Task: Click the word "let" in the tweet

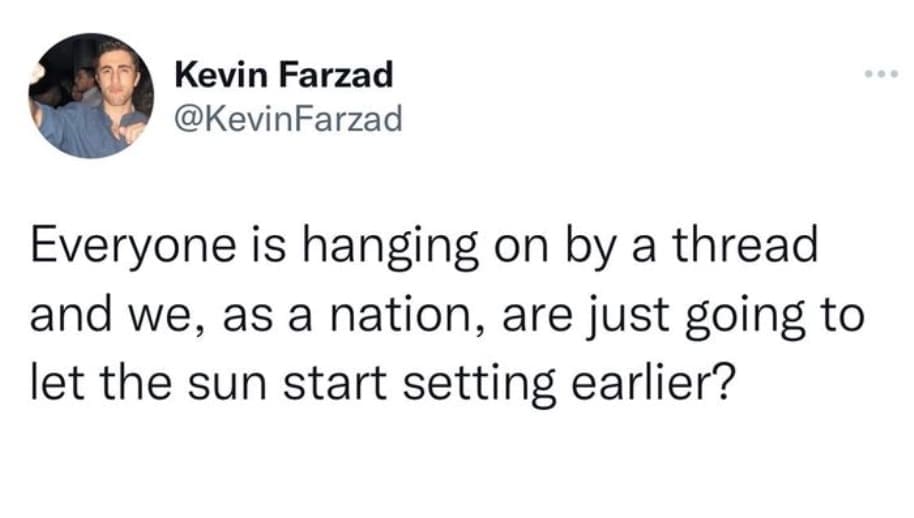Action: tap(52, 382)
